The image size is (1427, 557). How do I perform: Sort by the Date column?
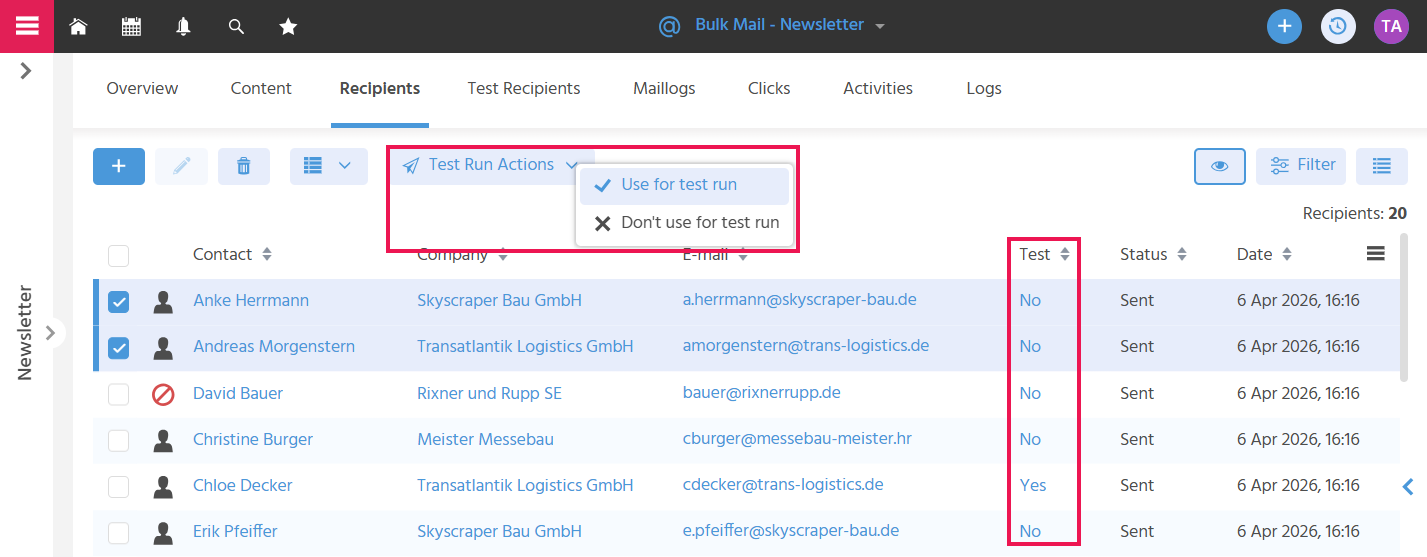1287,255
